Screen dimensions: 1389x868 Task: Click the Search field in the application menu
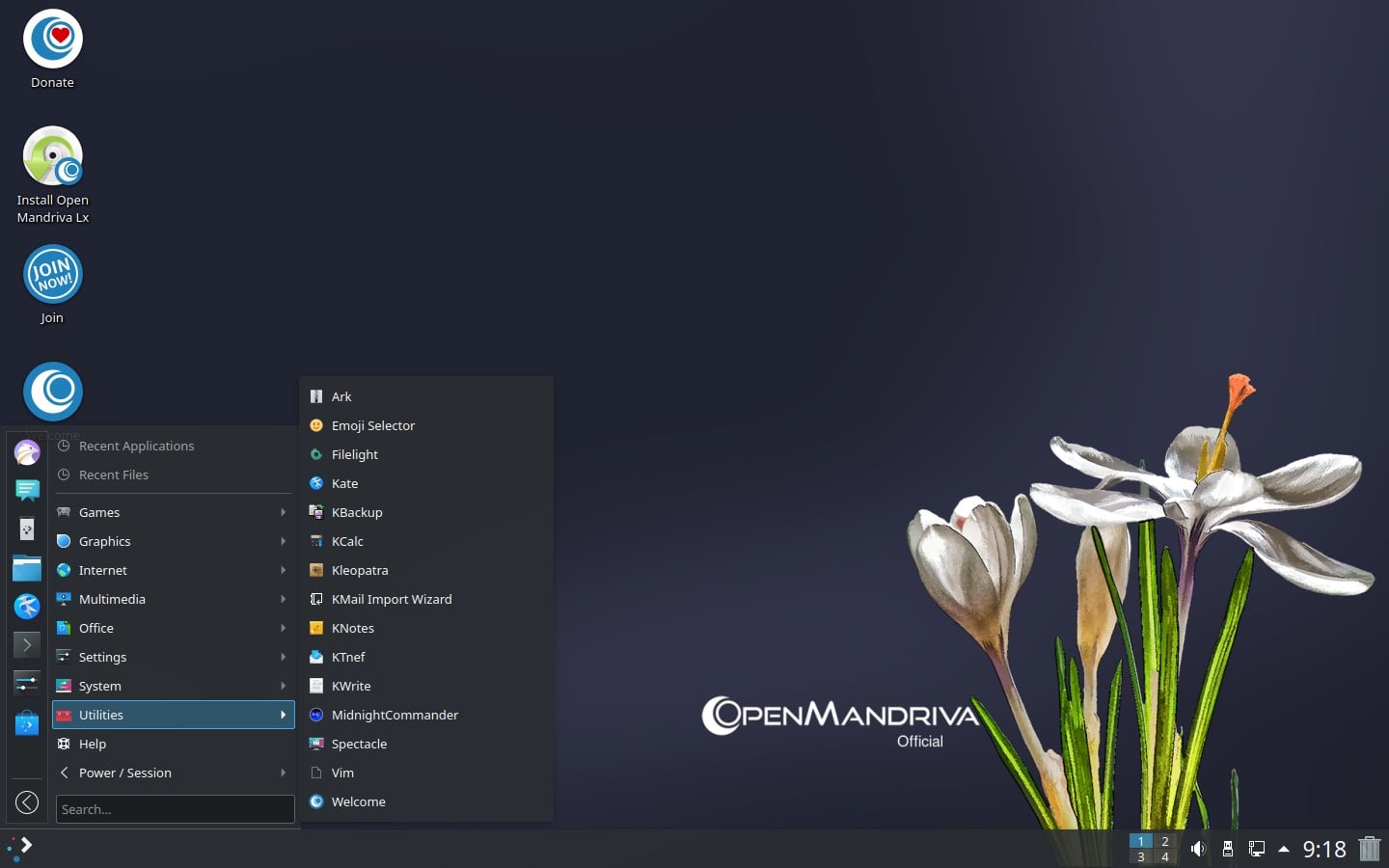tap(174, 809)
